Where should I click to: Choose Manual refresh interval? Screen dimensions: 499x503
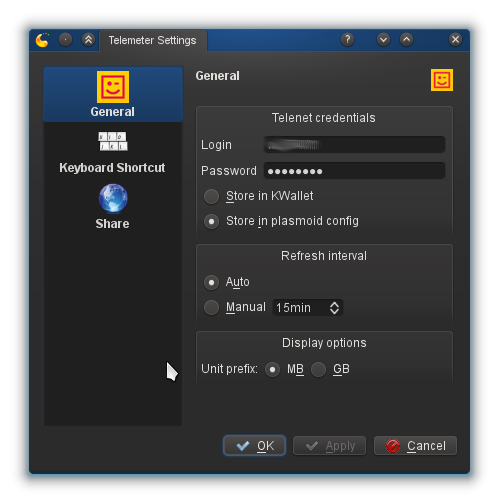tap(211, 307)
